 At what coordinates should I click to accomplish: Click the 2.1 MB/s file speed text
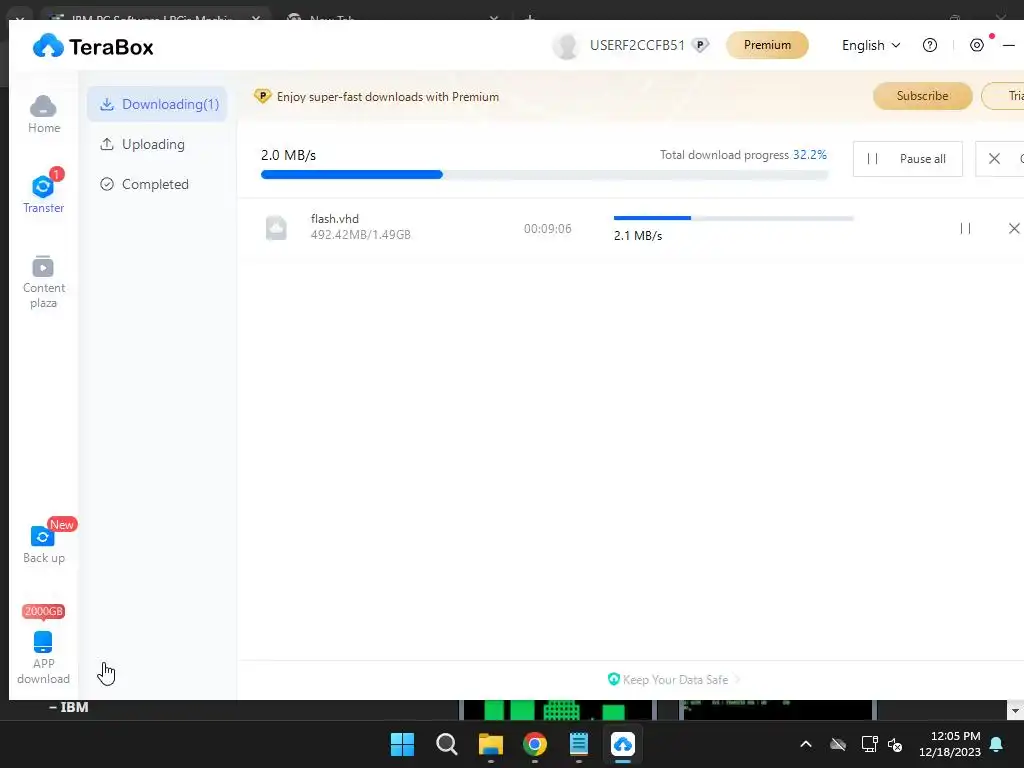click(x=638, y=236)
